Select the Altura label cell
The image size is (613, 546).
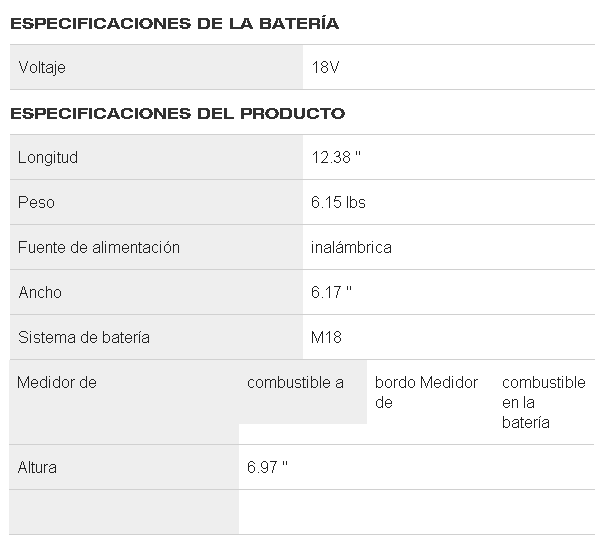click(38, 467)
